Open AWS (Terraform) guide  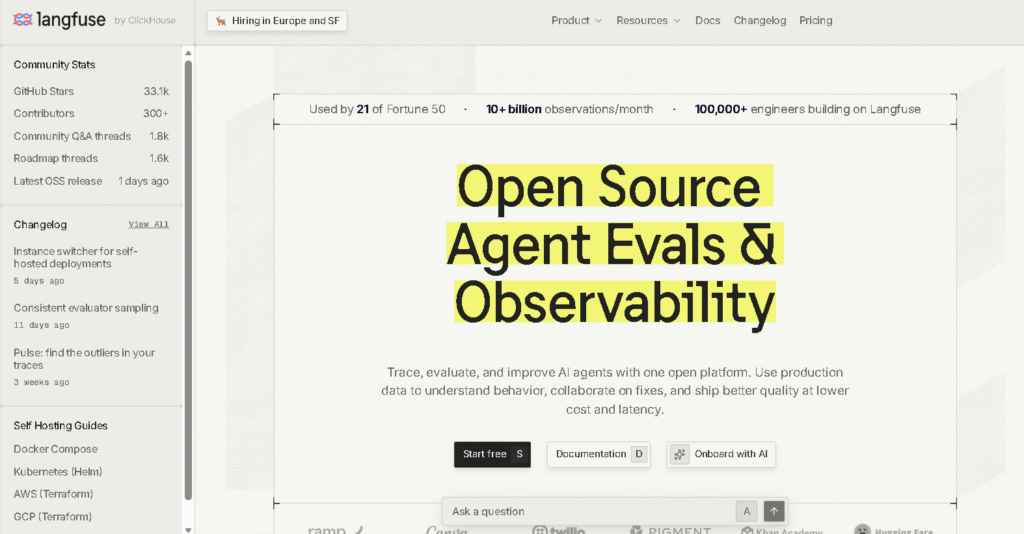coord(53,494)
